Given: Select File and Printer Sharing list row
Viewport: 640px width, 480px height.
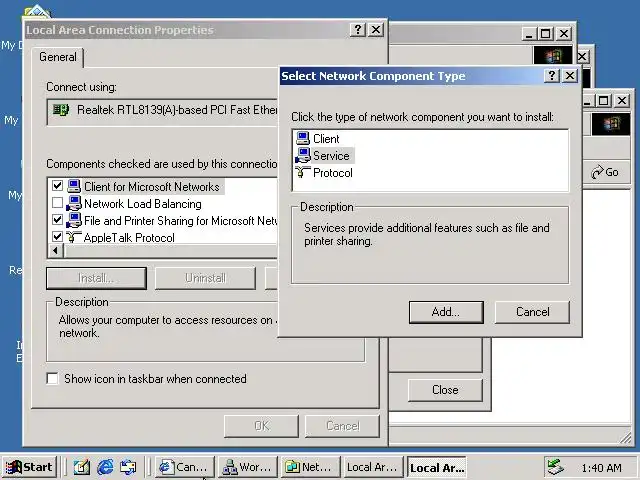Looking at the screenshot, I should (x=163, y=220).
